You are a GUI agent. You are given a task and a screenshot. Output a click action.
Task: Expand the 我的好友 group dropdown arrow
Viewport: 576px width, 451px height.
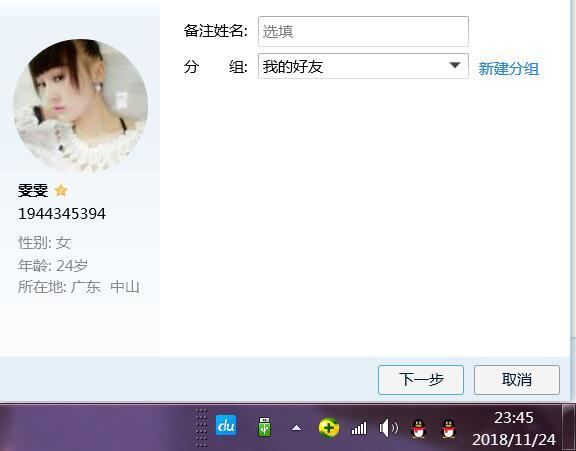455,66
